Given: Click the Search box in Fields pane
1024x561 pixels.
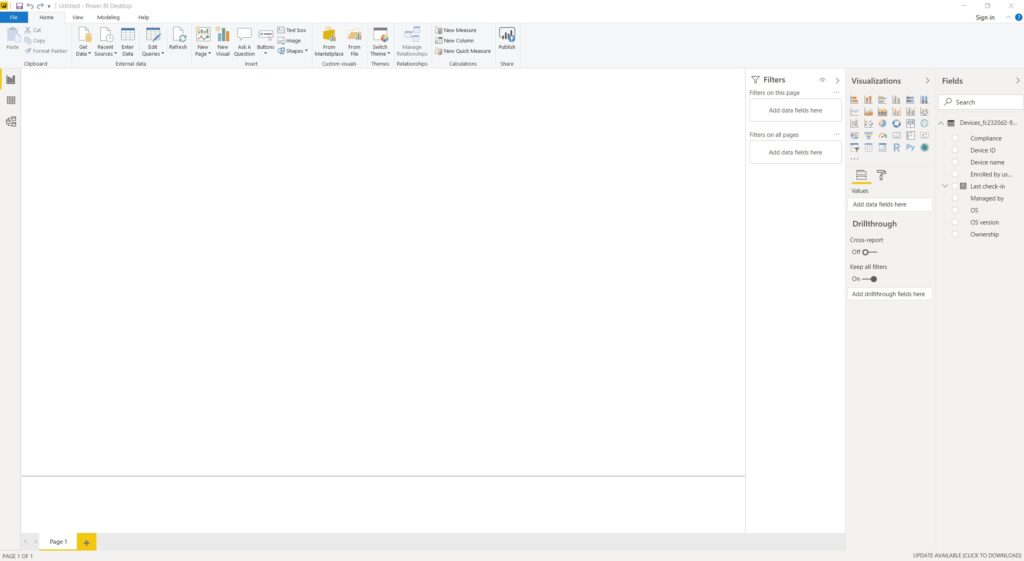Looking at the screenshot, I should [x=985, y=102].
